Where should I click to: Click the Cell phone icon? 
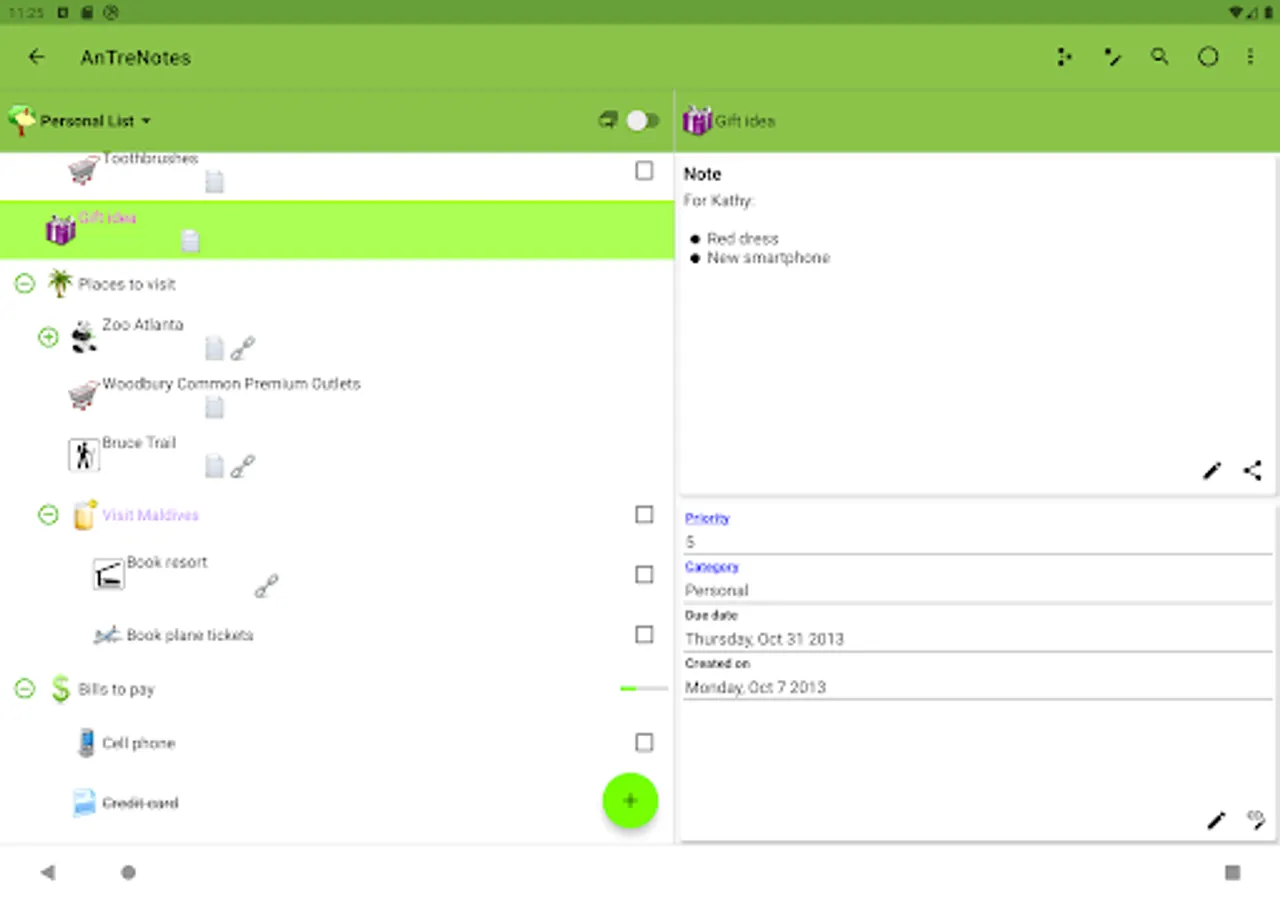click(x=87, y=743)
